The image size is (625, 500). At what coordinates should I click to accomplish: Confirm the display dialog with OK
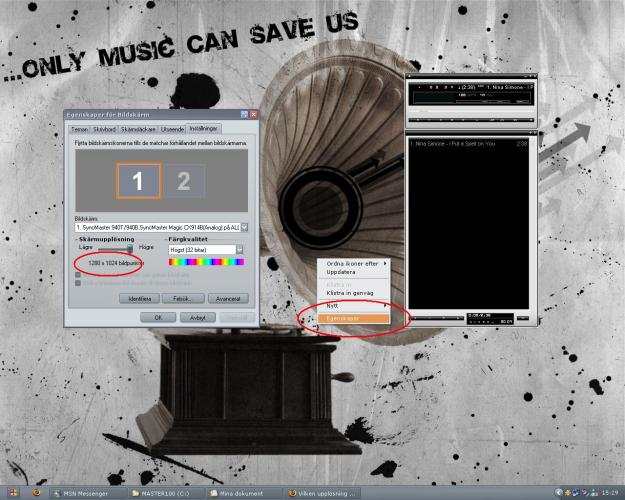coord(158,317)
